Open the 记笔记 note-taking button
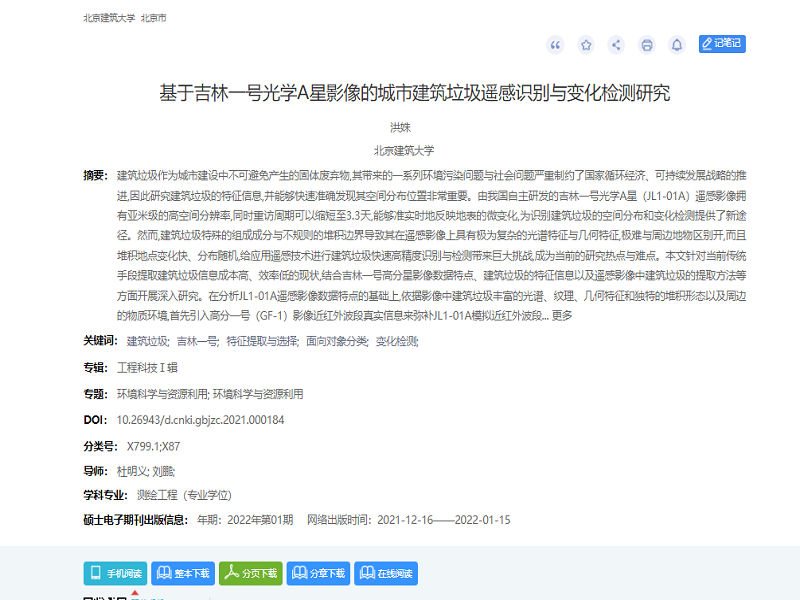Screen dimensions: 800x600 (x=722, y=44)
